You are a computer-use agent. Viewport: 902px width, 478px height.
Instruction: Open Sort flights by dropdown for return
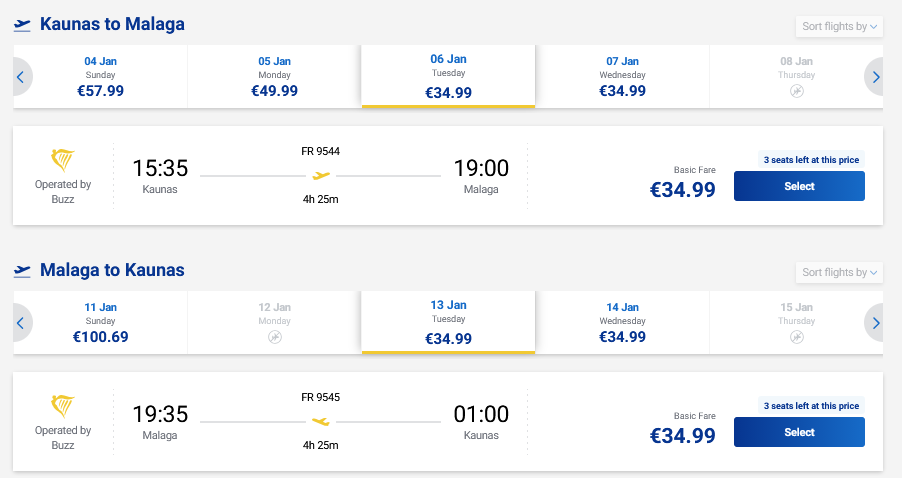[839, 272]
